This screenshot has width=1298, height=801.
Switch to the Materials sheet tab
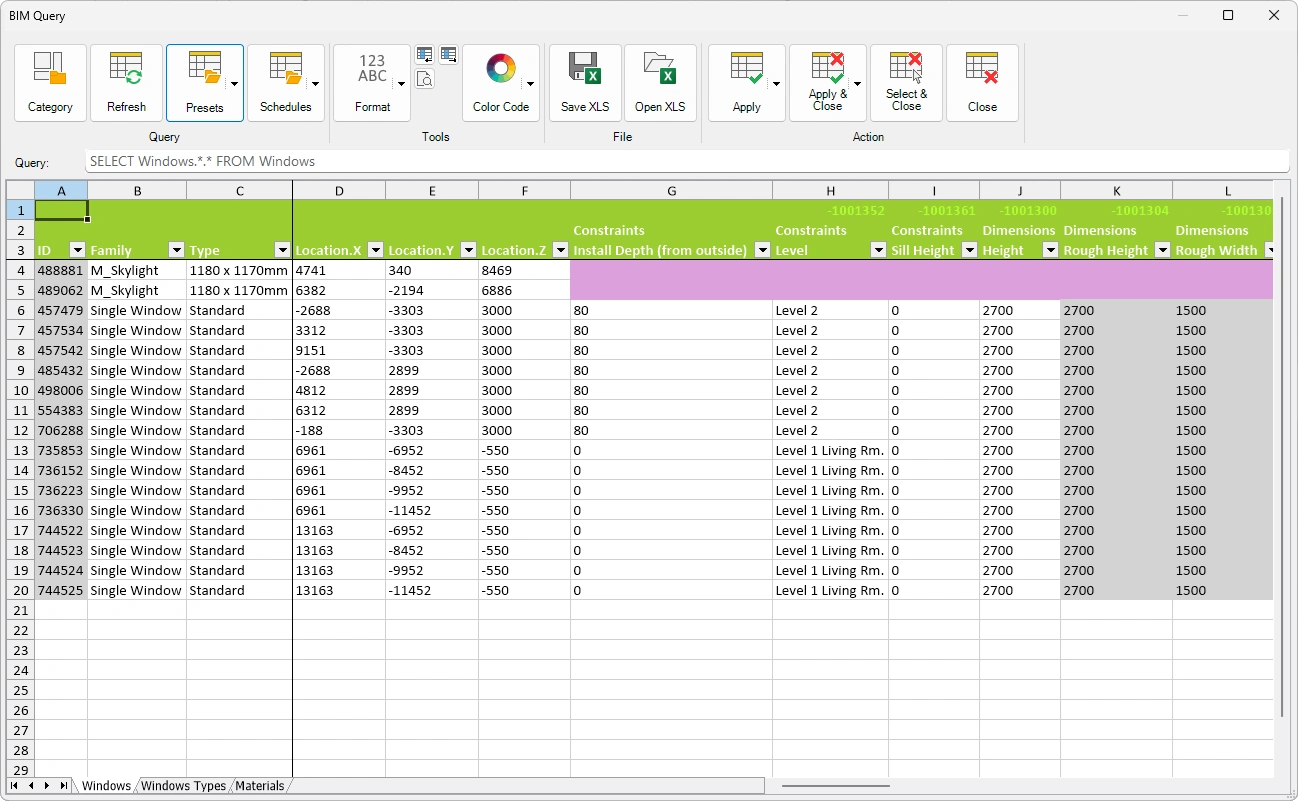(x=259, y=786)
